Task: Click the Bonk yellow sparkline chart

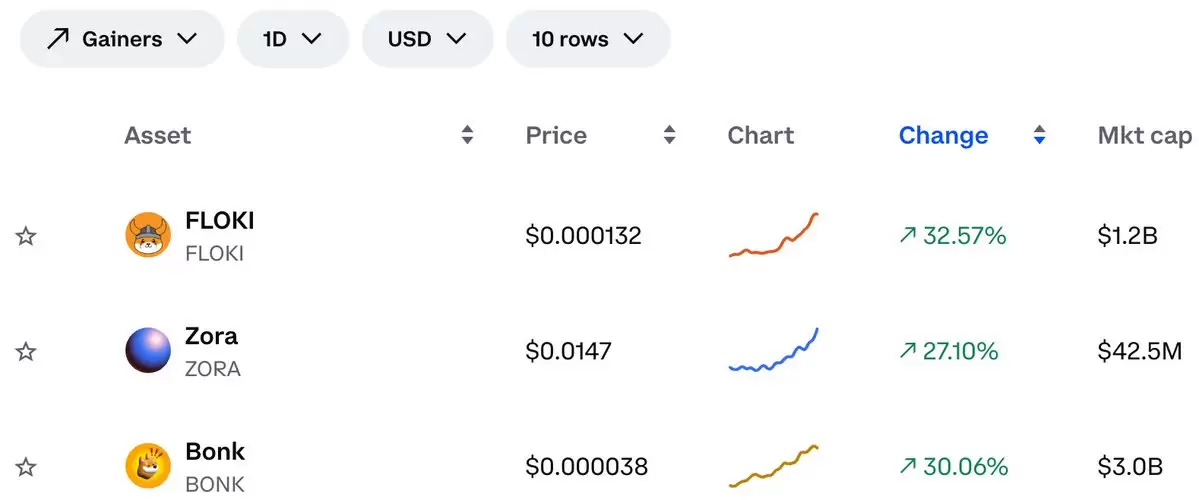Action: [x=773, y=466]
